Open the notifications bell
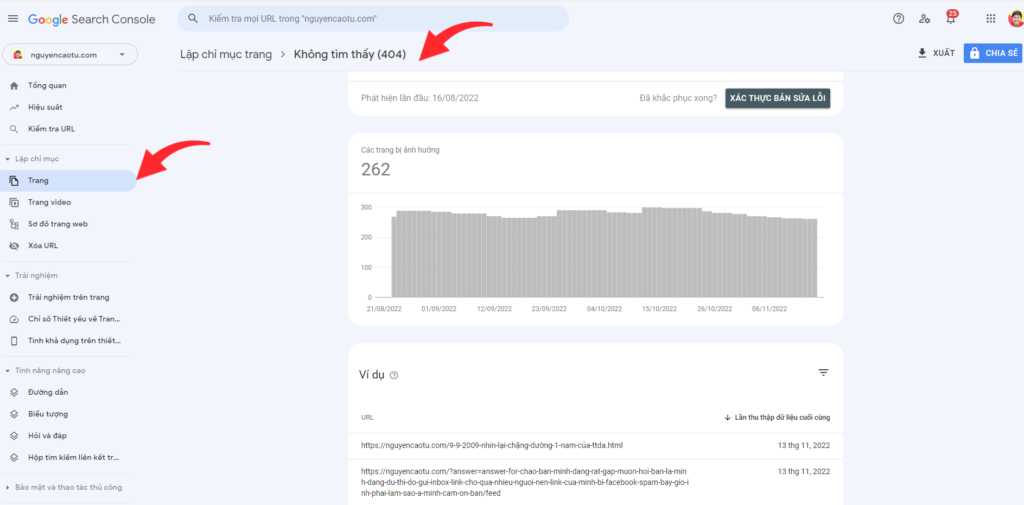Image resolution: width=1024 pixels, height=505 pixels. [x=951, y=19]
